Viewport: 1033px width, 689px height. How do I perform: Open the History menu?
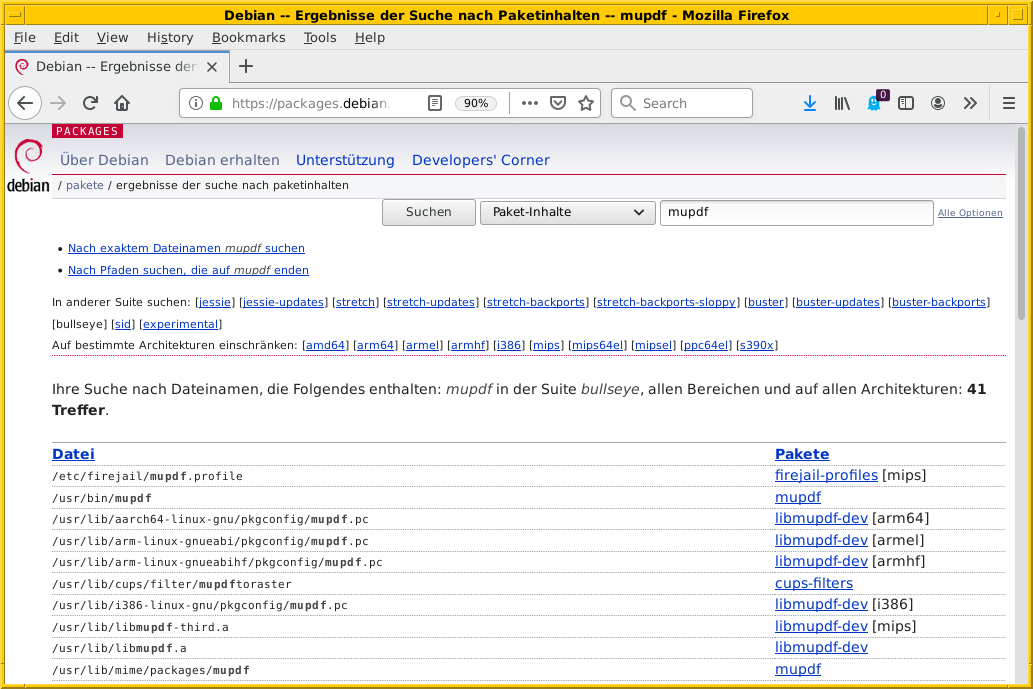coord(170,37)
